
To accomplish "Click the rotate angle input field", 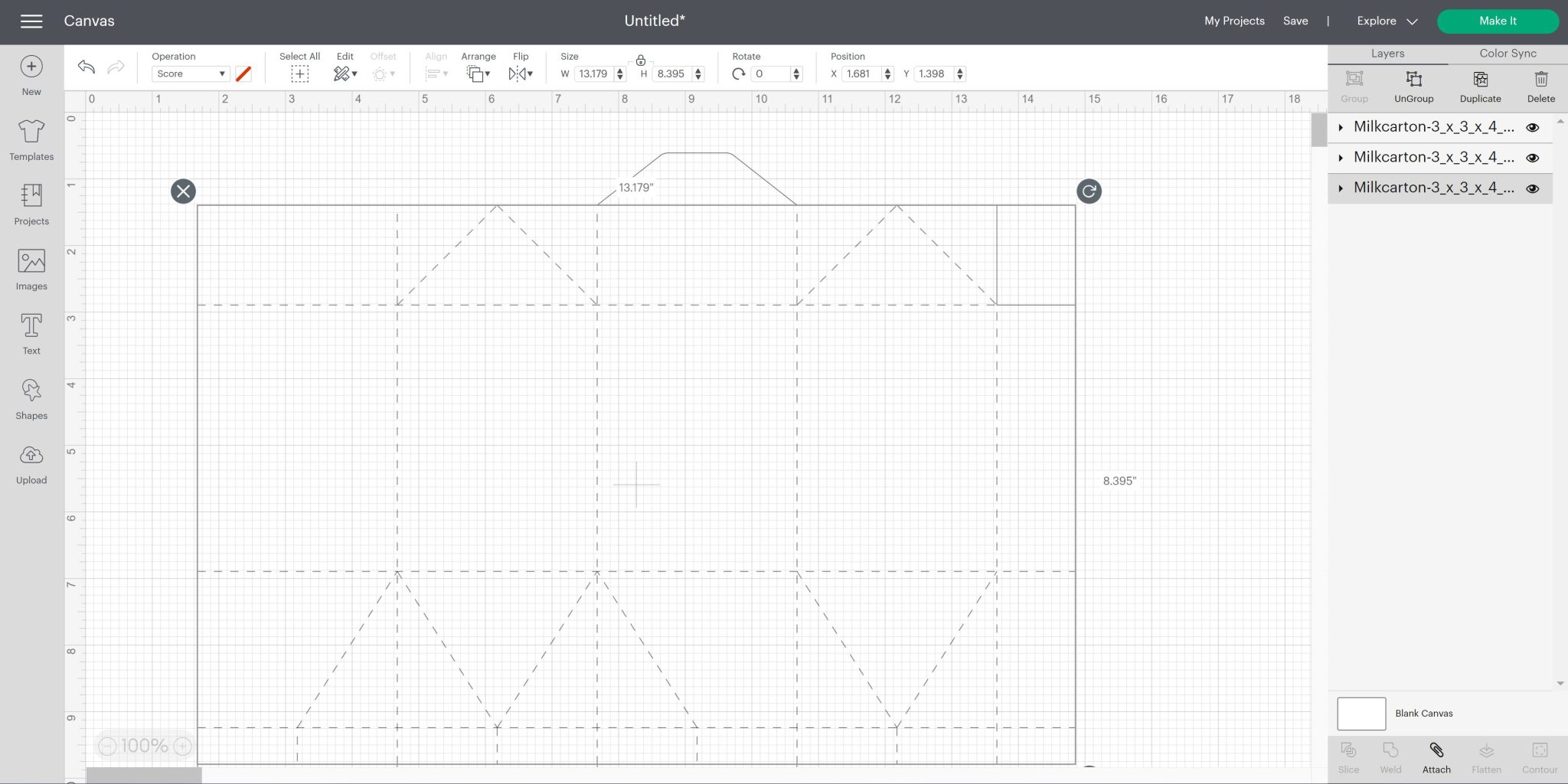I will (x=771, y=73).
